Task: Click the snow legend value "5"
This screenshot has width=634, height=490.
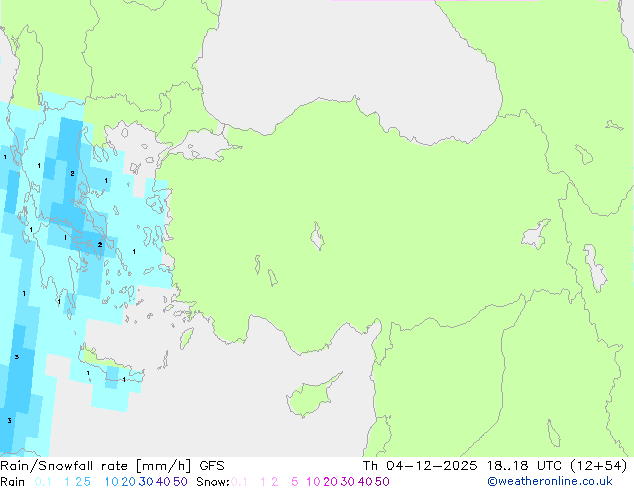Action: (x=295, y=482)
